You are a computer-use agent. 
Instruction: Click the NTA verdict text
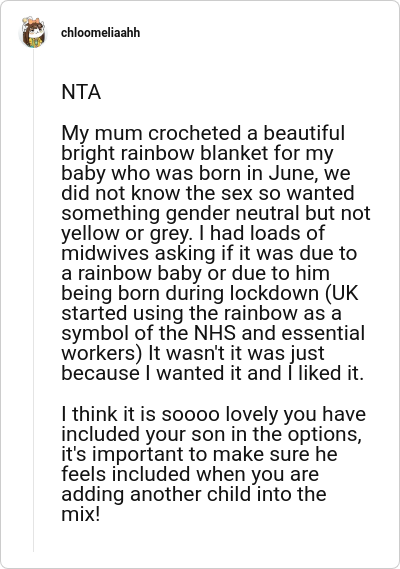click(x=81, y=92)
